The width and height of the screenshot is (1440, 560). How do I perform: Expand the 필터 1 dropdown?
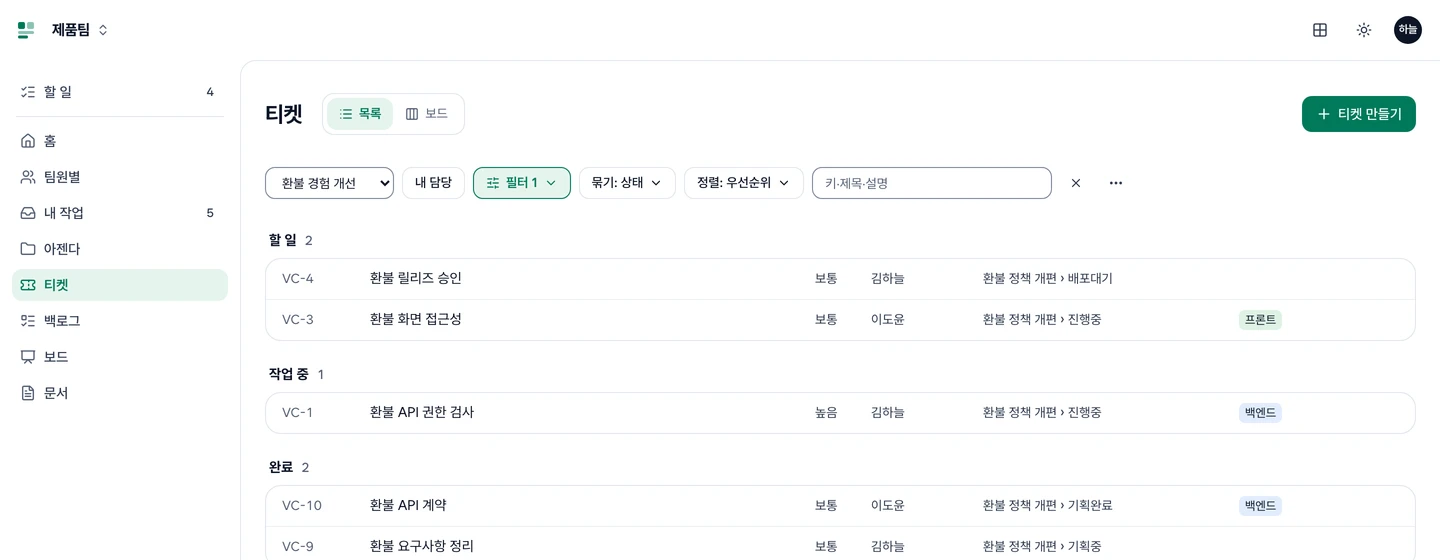522,183
